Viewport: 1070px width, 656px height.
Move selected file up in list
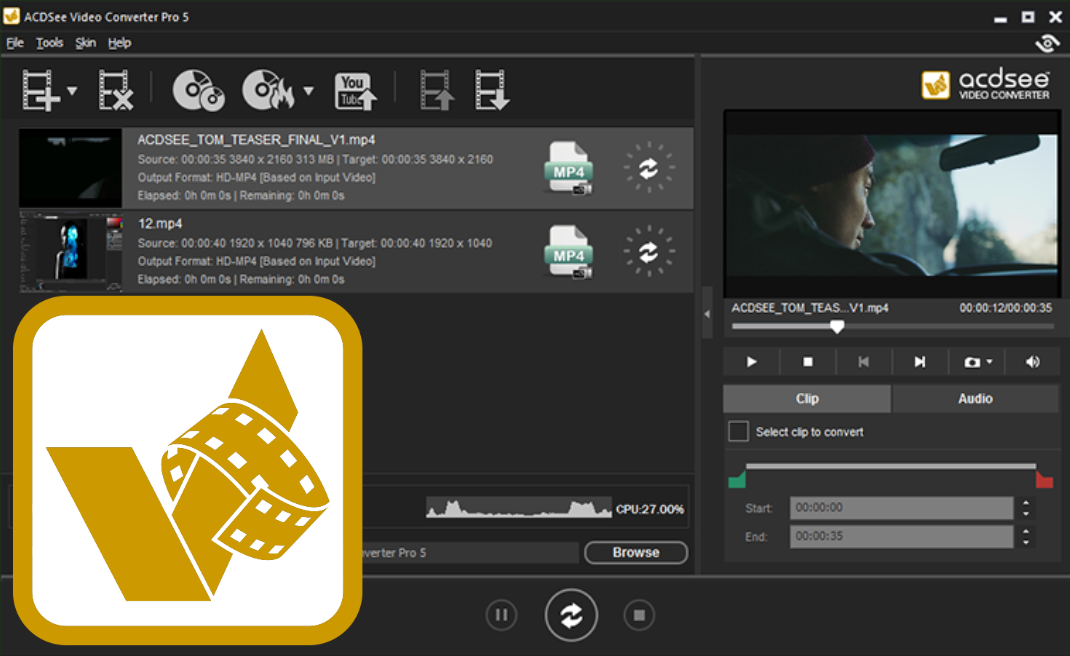437,90
